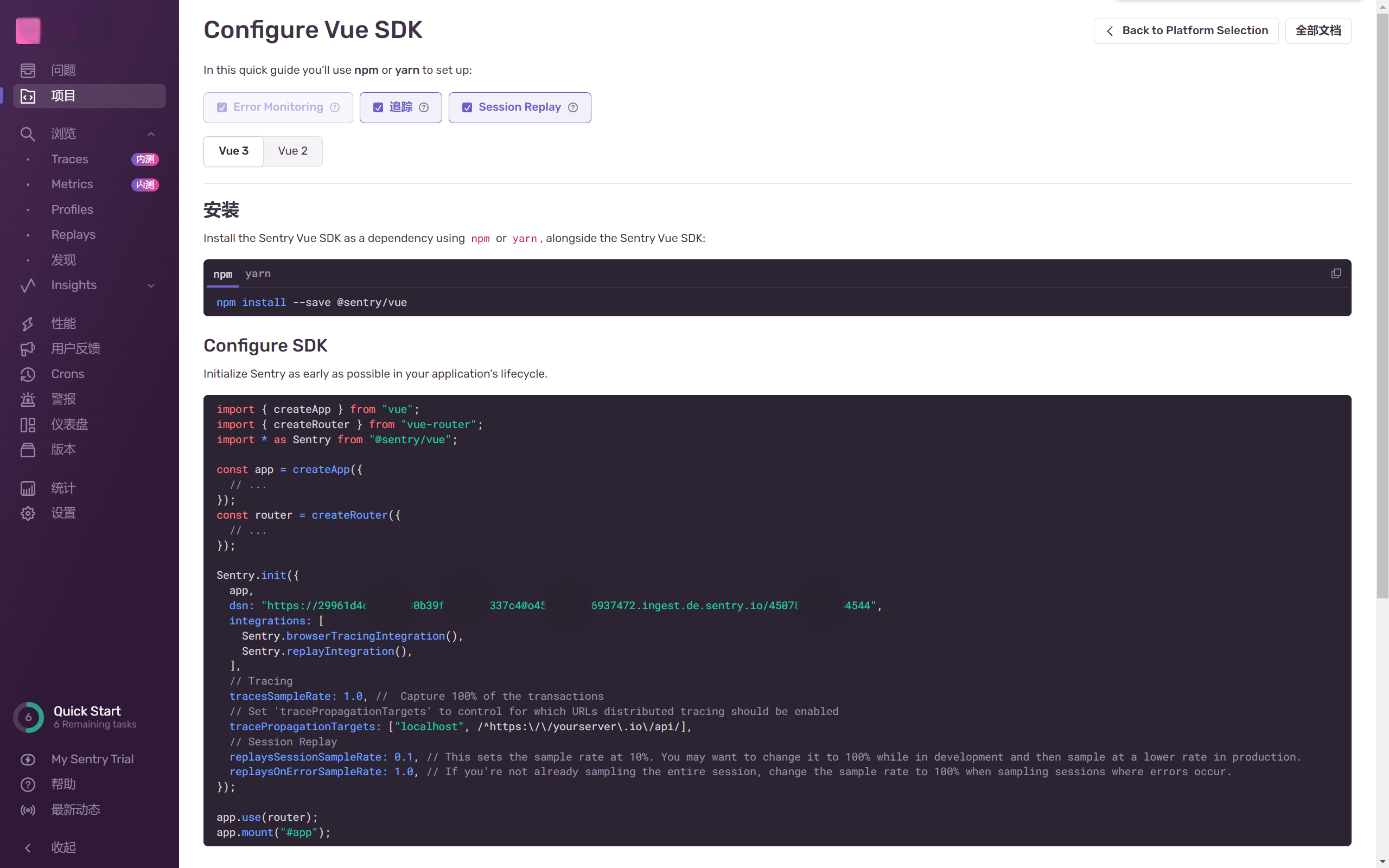The height and width of the screenshot is (868, 1389).
Task: Click Back to Platform Selection button
Action: point(1186,30)
